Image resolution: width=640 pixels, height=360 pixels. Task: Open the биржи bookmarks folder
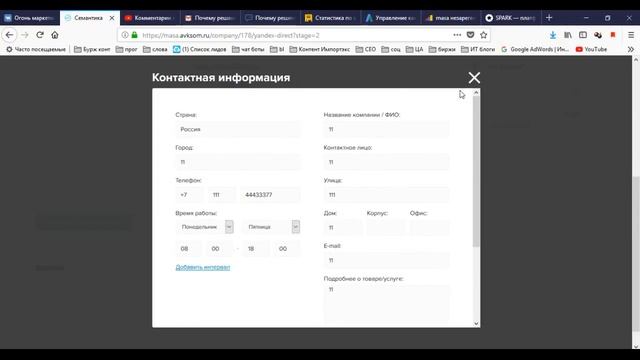tap(442, 49)
